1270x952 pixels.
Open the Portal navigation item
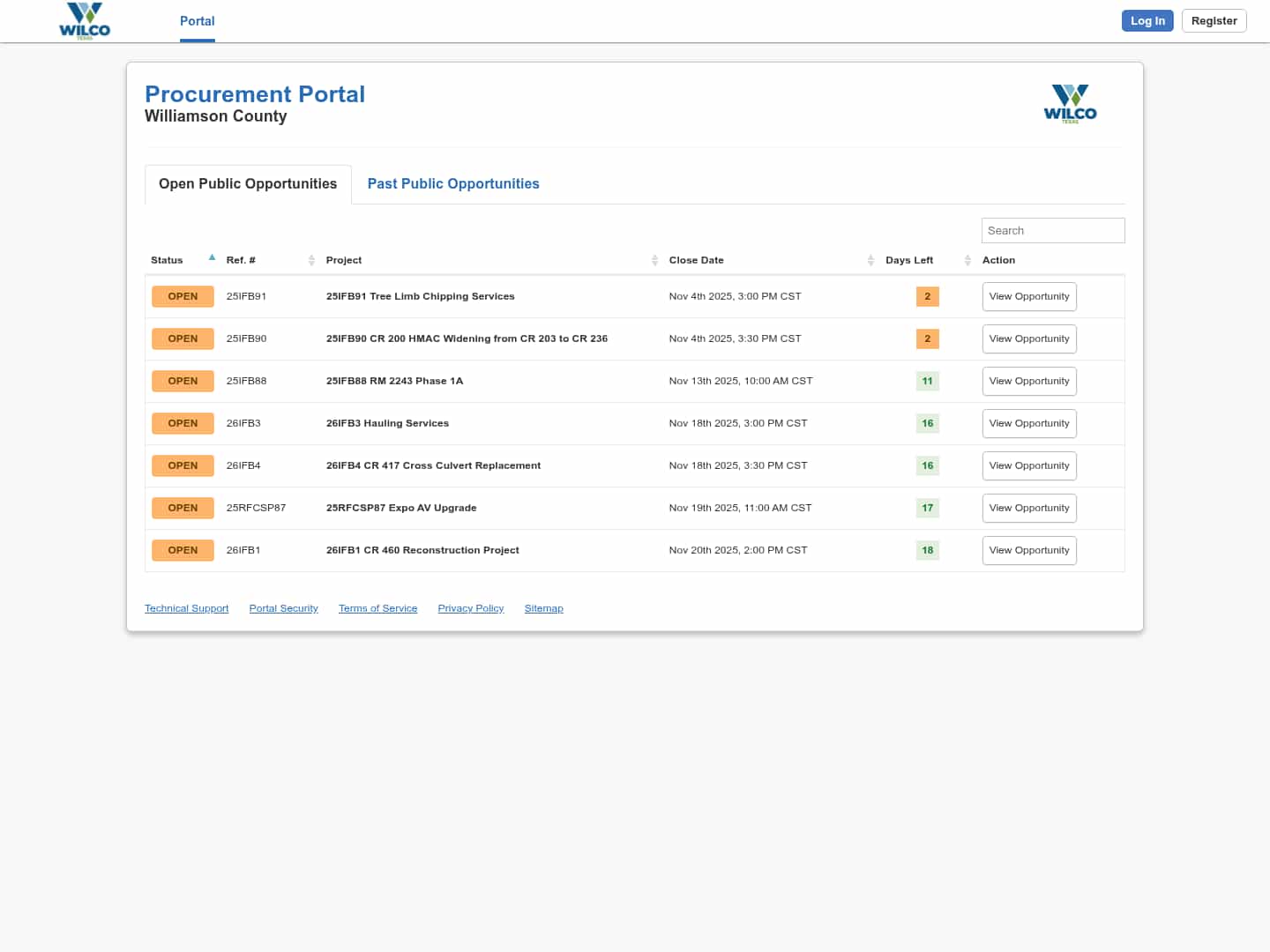point(197,21)
